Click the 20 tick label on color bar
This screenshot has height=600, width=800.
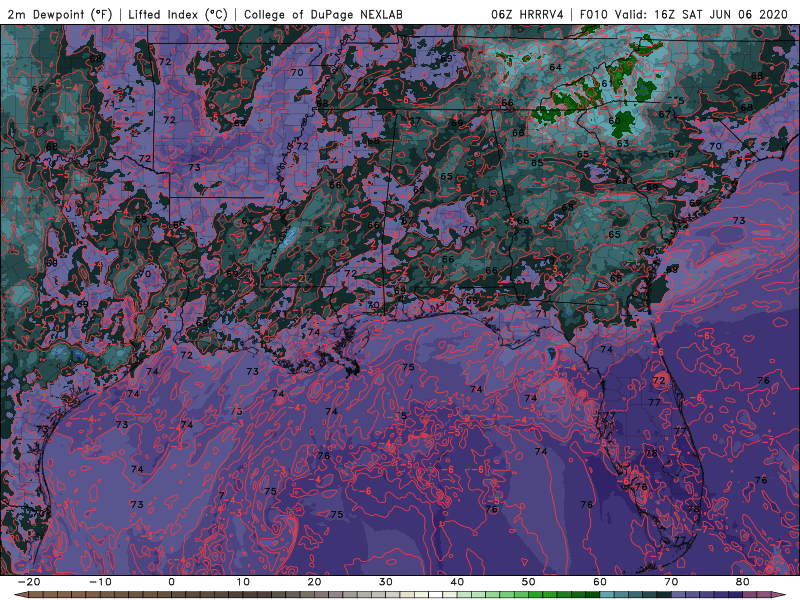314,582
